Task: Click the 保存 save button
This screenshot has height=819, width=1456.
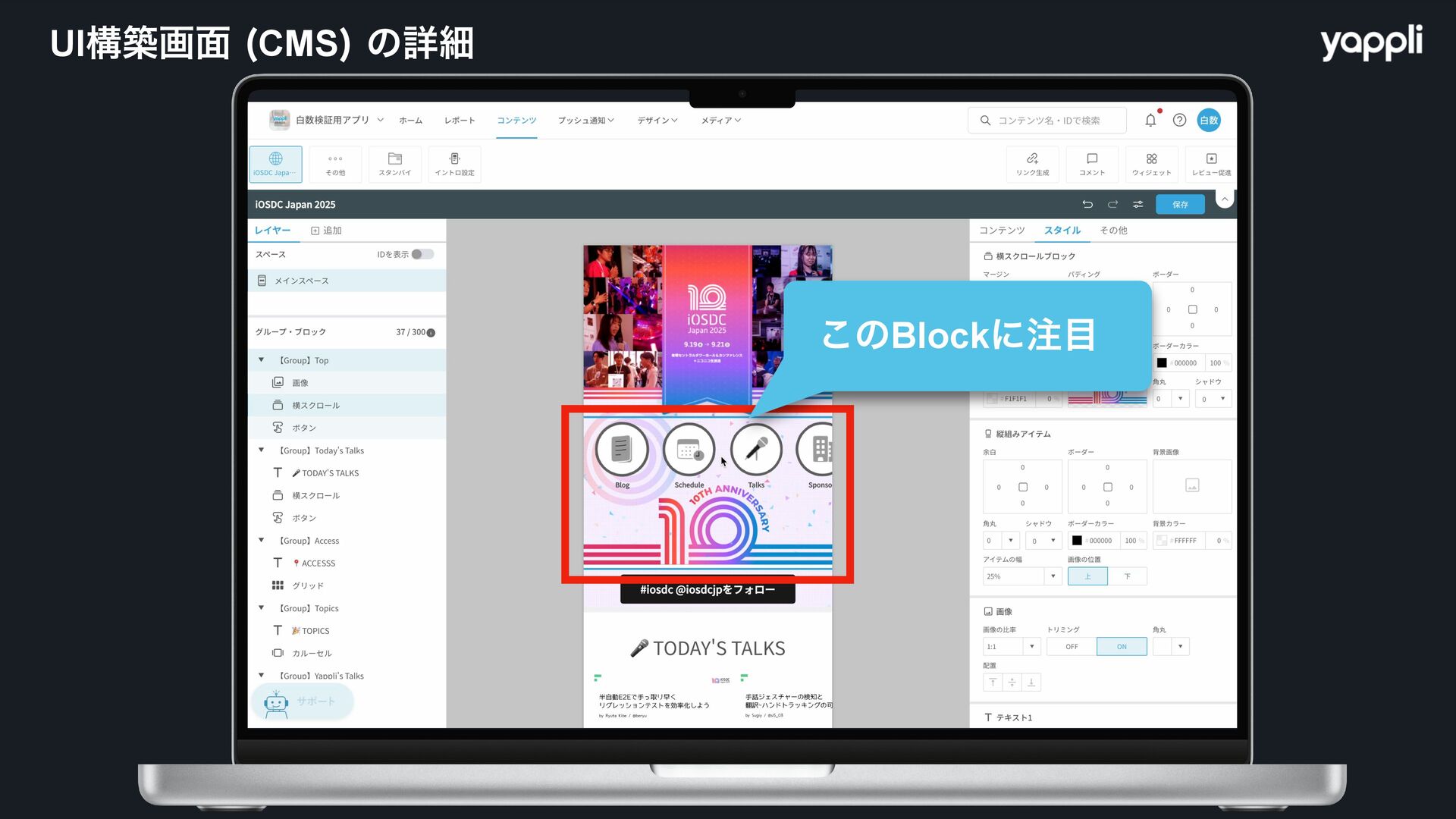Action: tap(1180, 204)
